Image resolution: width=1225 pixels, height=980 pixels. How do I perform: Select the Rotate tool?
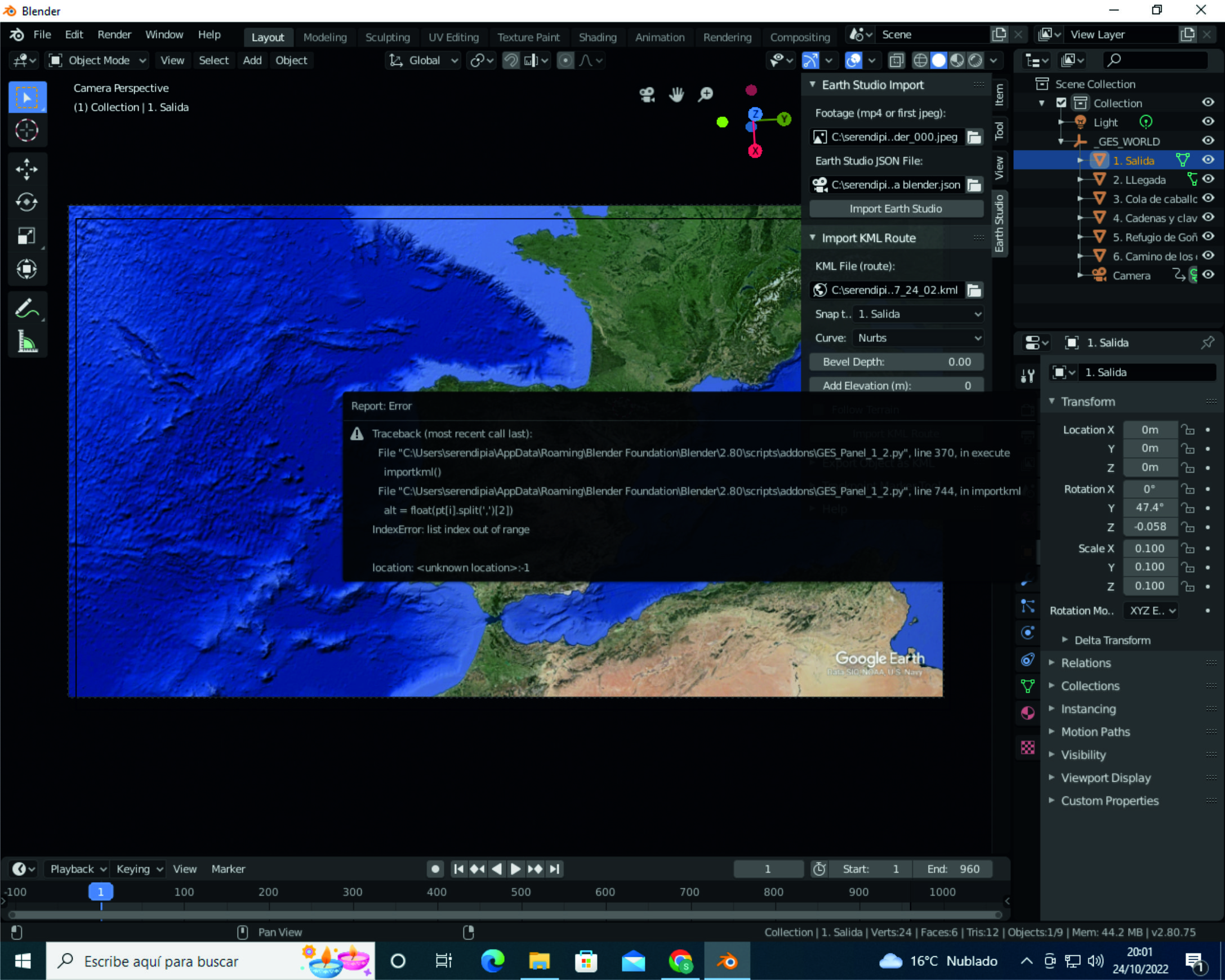26,202
